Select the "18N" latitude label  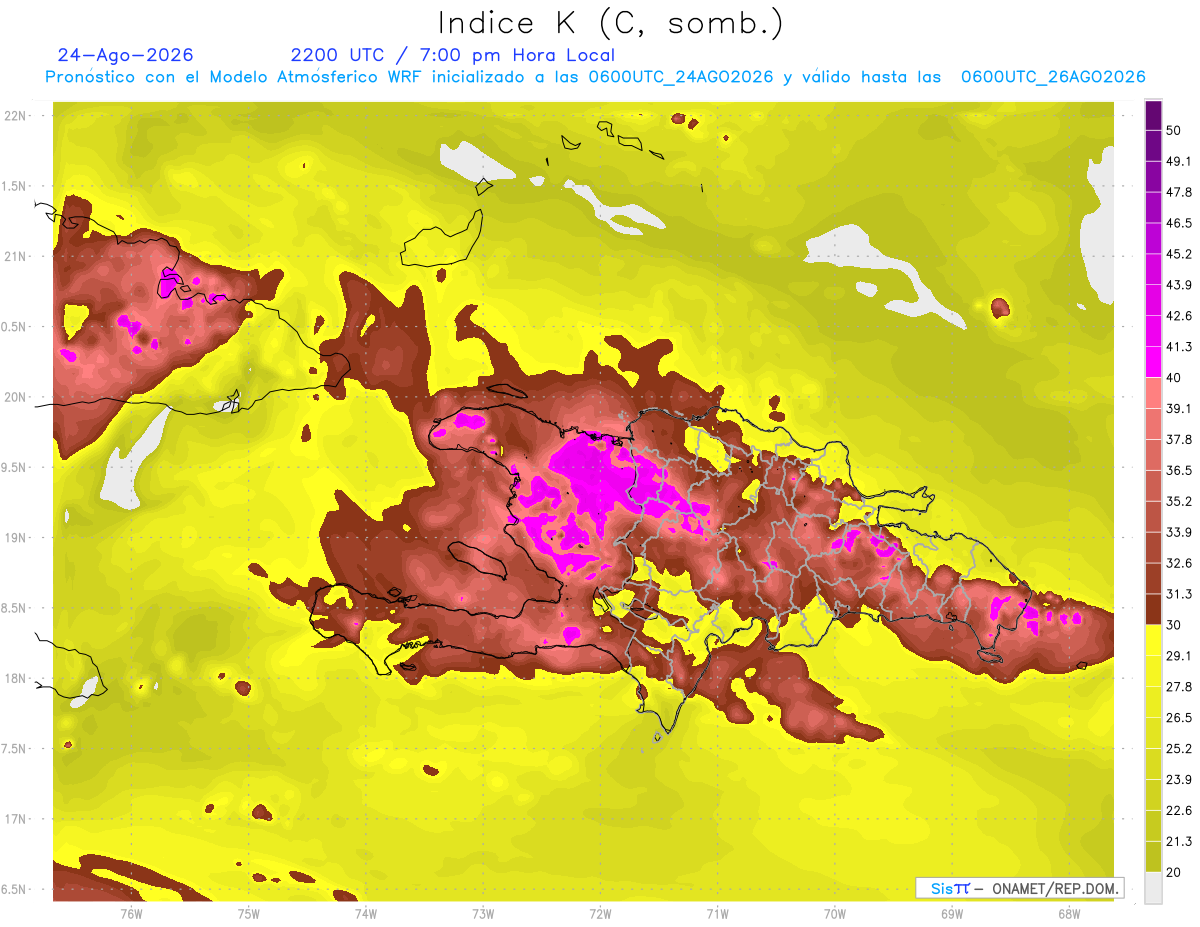[15, 678]
